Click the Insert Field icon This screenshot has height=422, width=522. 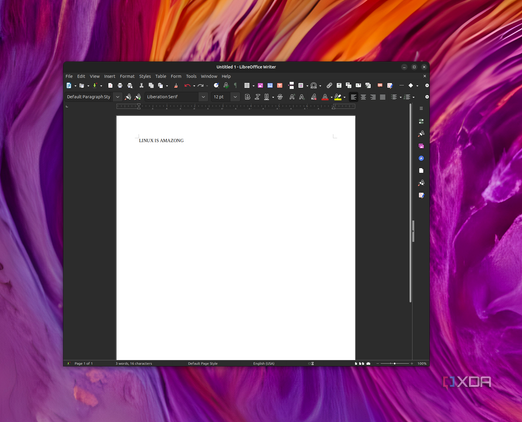[x=301, y=86]
